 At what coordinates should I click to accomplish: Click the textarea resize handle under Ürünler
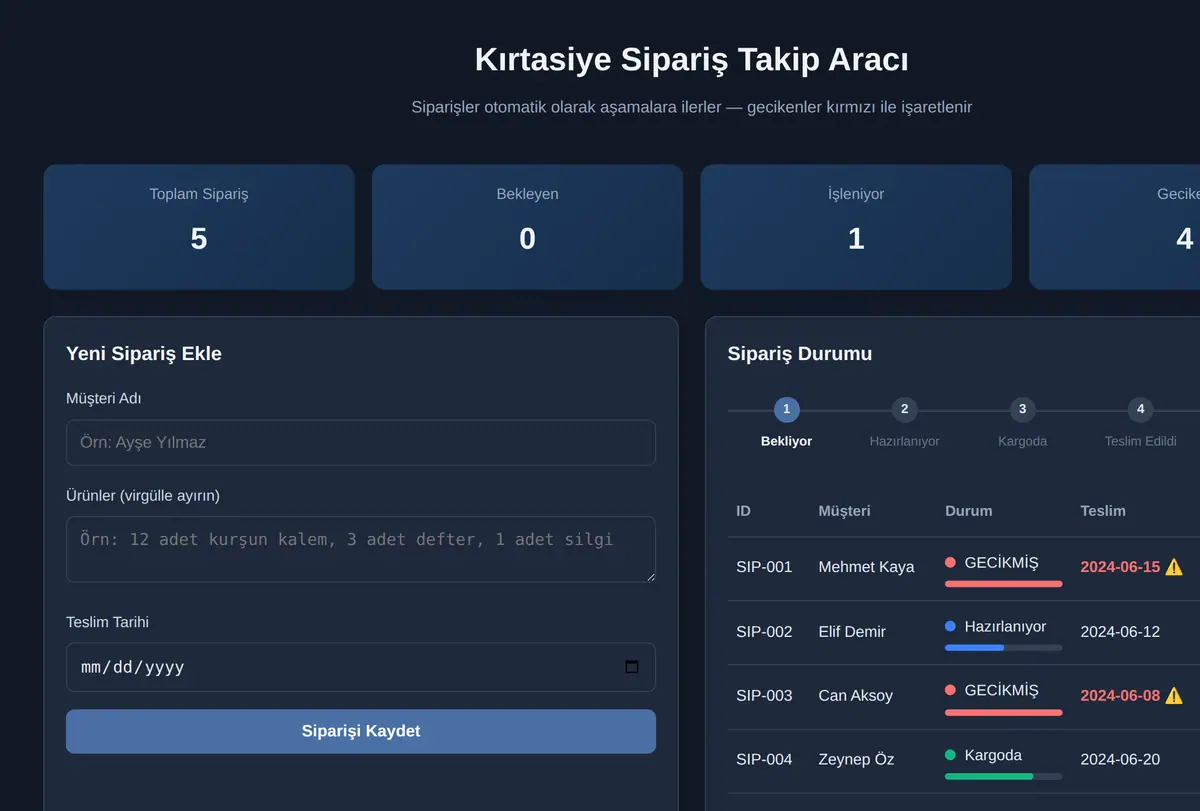[x=649, y=575]
